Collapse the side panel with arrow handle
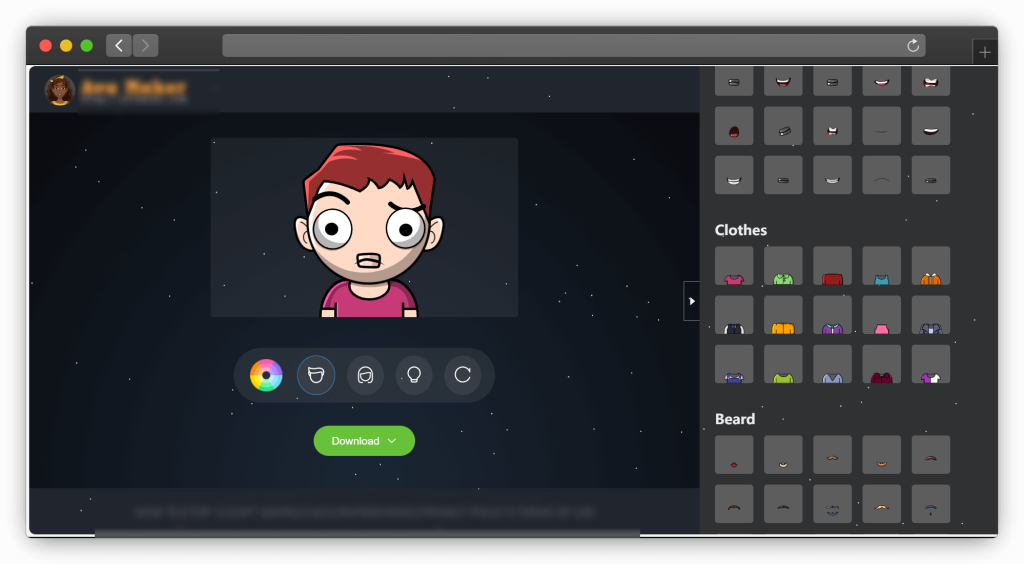 tap(691, 301)
